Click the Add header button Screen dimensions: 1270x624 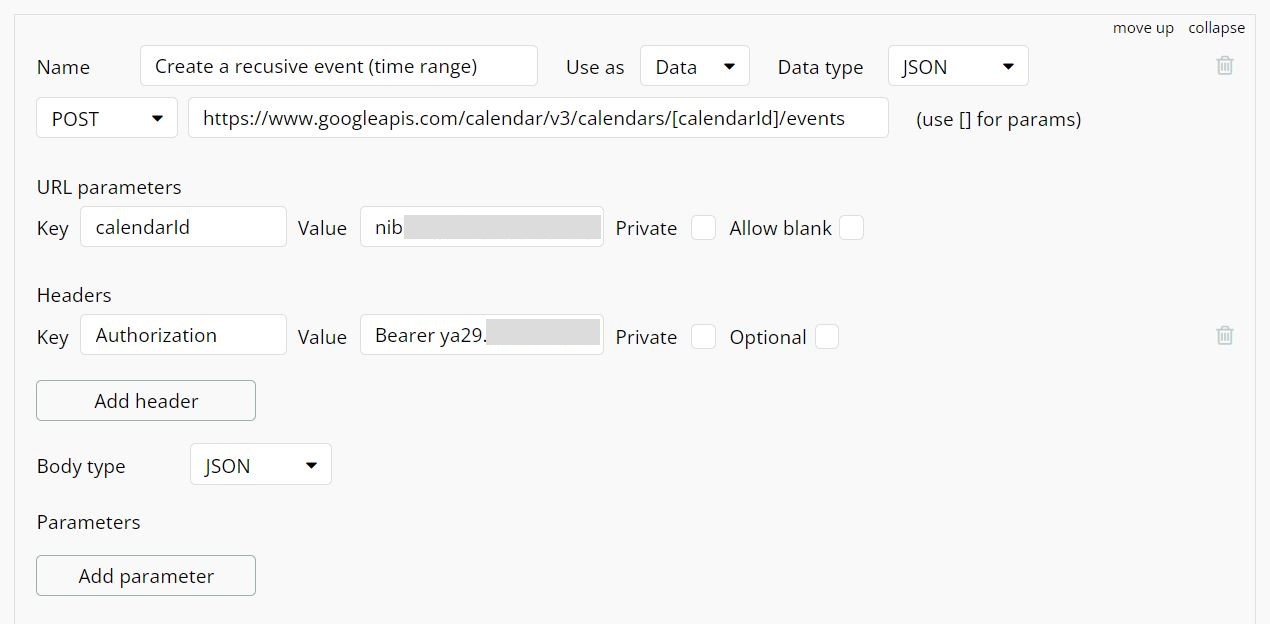pos(146,401)
